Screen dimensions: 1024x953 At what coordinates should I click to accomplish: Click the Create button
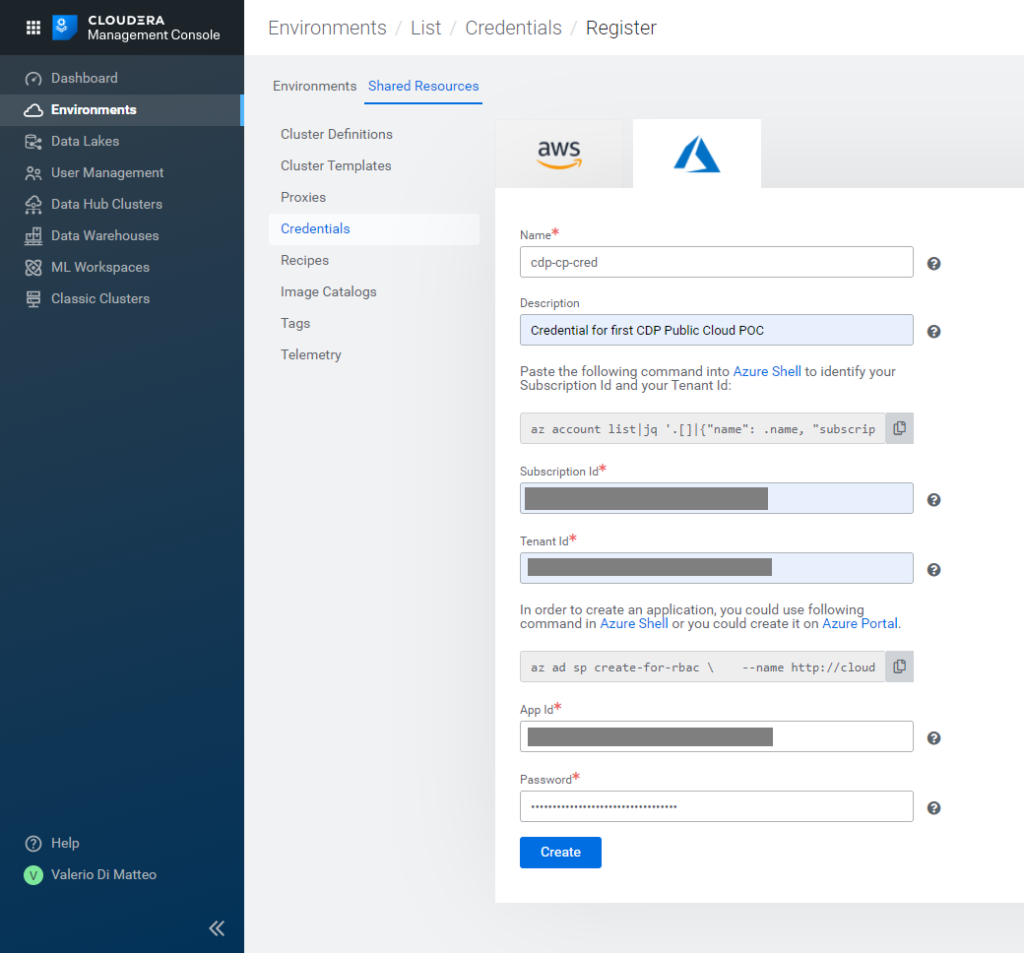pos(560,852)
